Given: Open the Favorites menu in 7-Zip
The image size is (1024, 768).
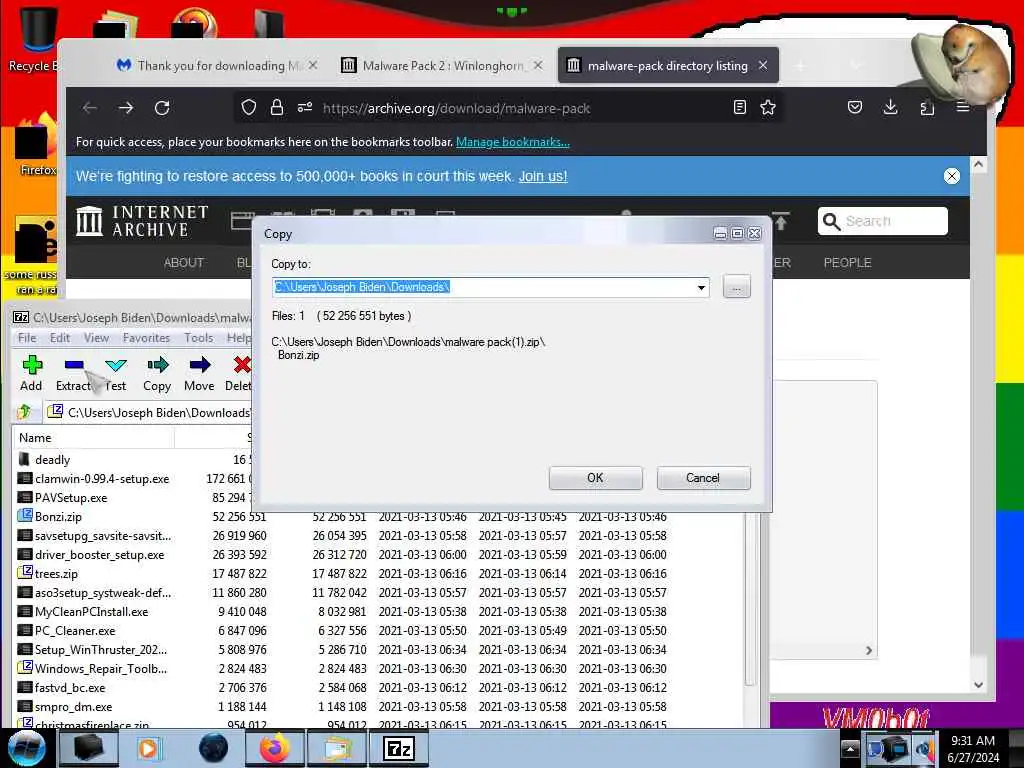Looking at the screenshot, I should (146, 338).
